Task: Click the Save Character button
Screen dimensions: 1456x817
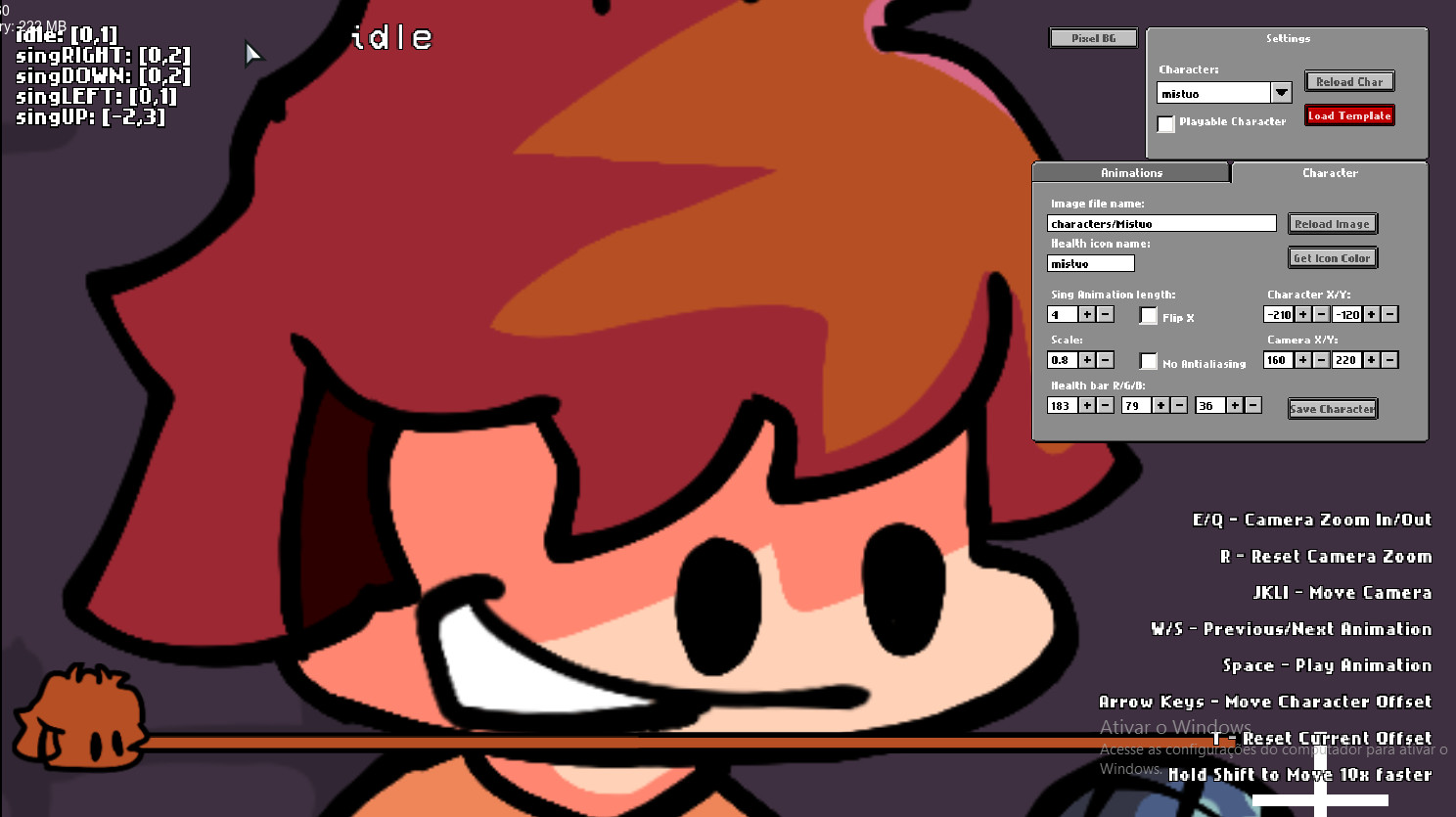Action: [1332, 409]
